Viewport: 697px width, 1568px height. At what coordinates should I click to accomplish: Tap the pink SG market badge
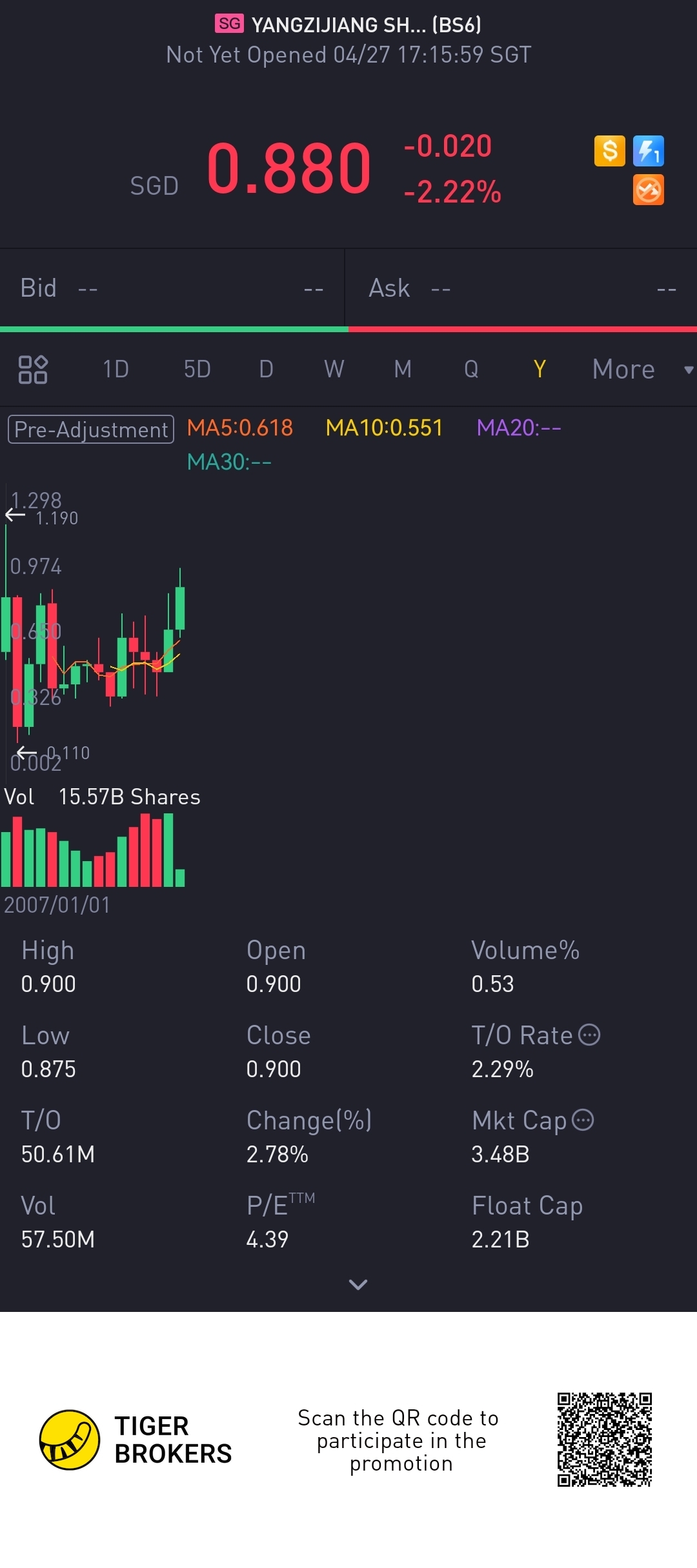(x=229, y=25)
